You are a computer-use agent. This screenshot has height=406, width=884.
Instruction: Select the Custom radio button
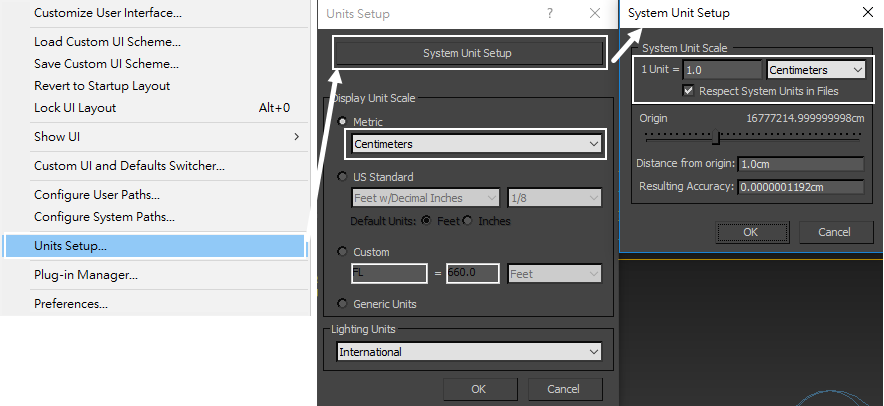coord(342,251)
